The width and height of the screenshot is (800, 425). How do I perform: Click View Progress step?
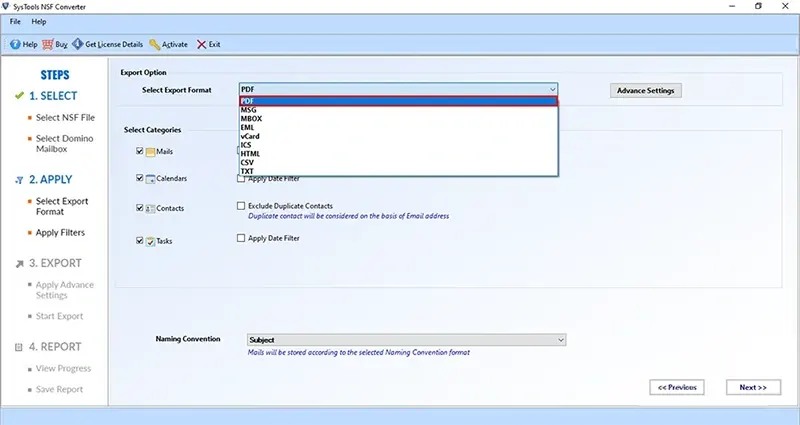(x=63, y=368)
